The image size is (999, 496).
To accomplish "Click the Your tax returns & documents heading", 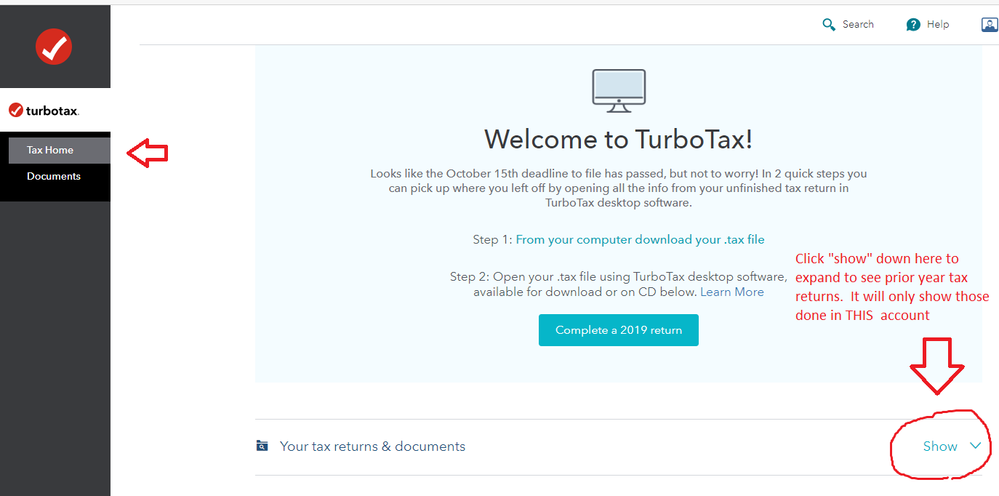I will click(372, 446).
